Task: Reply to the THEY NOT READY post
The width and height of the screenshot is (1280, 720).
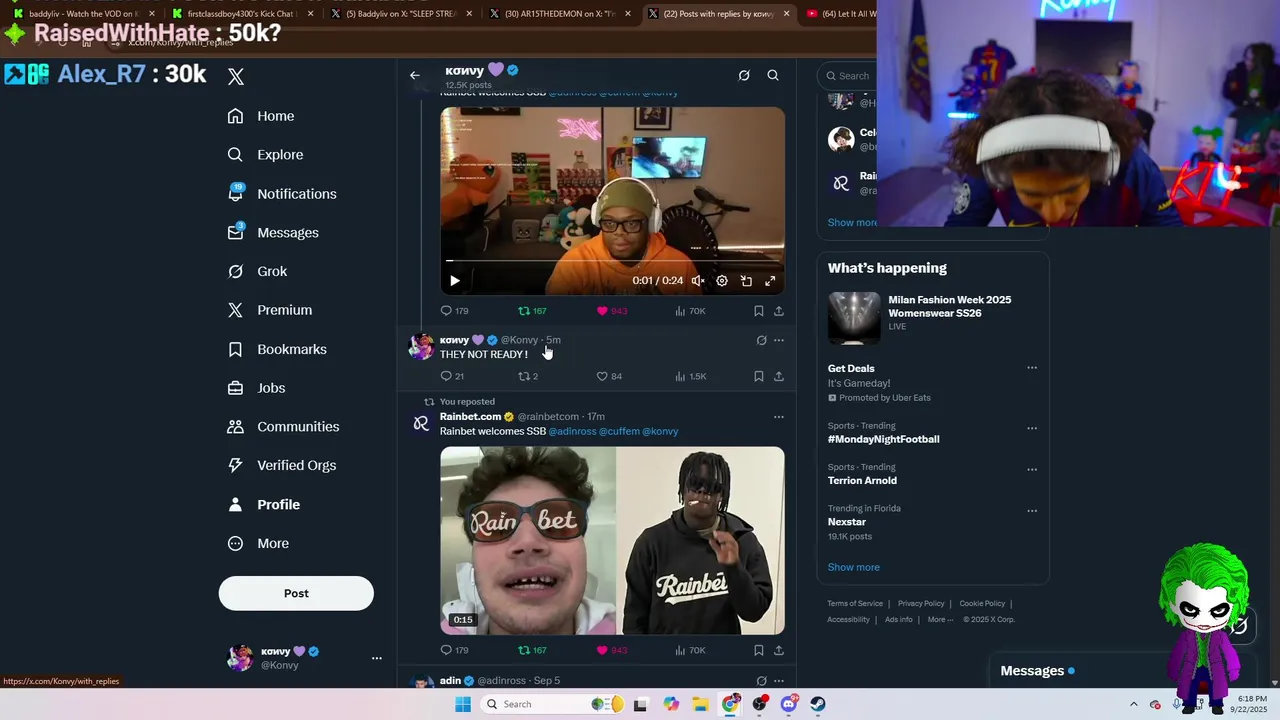Action: (452, 376)
